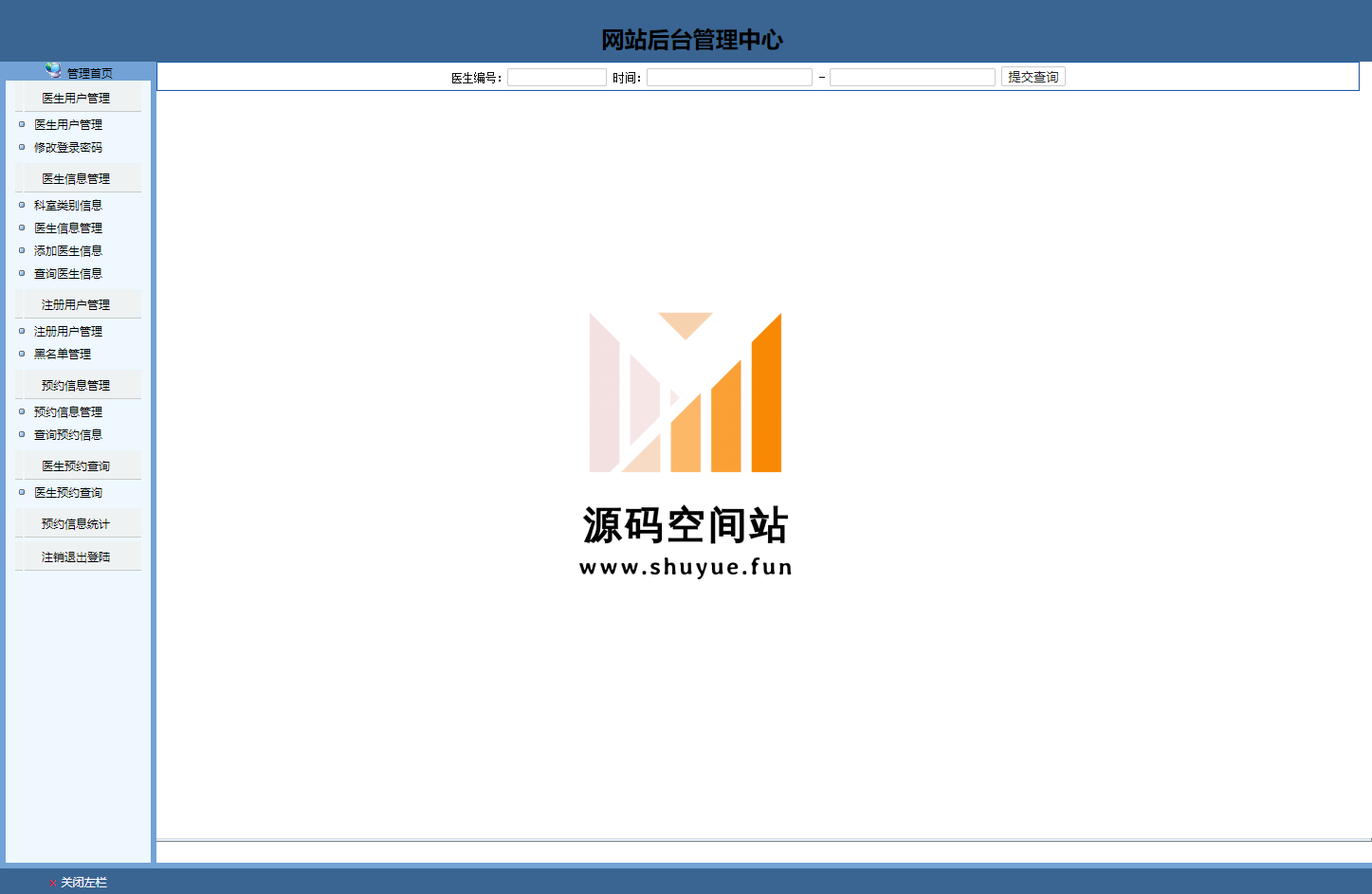Collapse the 医生信息管理 section header
Viewport: 1372px width, 894px height.
(x=78, y=178)
